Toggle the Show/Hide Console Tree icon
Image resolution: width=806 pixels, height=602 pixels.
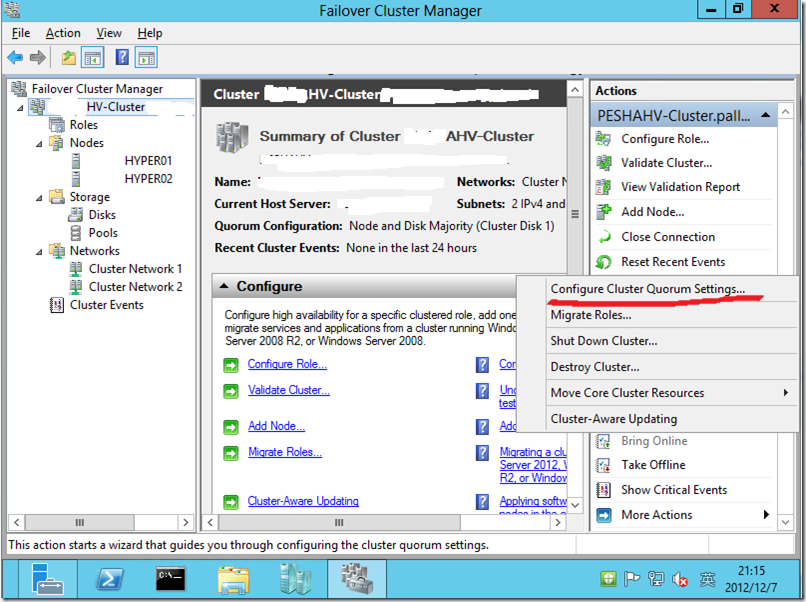tap(93, 58)
